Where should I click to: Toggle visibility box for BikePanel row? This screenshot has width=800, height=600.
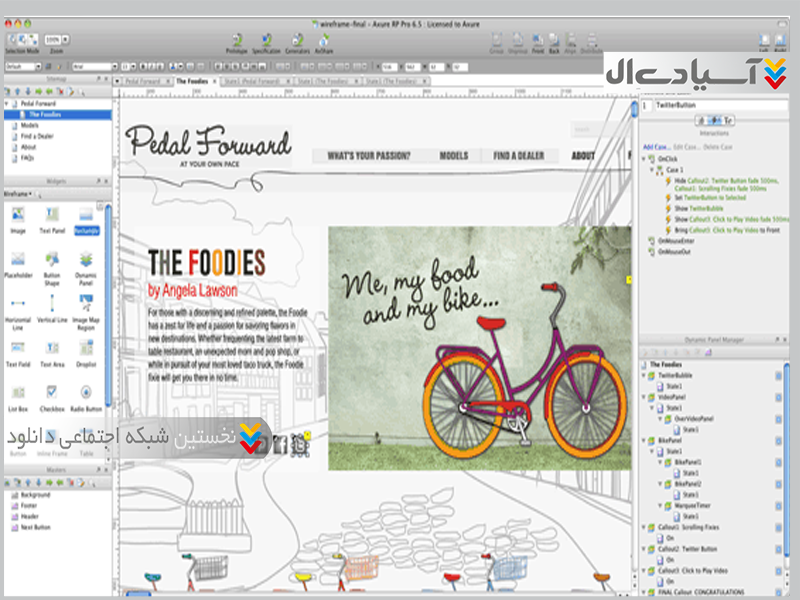[x=777, y=441]
